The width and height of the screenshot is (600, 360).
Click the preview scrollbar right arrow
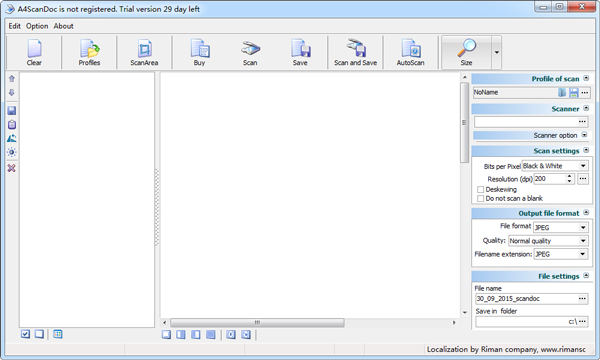pos(454,323)
